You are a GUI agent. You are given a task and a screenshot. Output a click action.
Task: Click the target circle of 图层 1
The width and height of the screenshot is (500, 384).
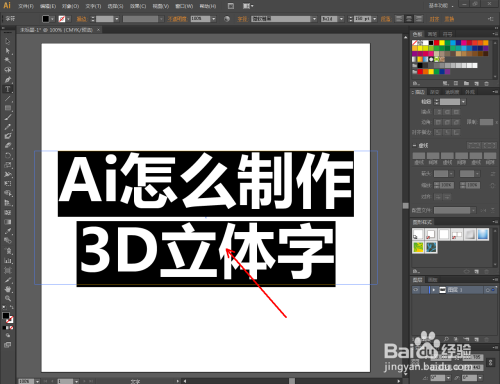[x=487, y=290]
